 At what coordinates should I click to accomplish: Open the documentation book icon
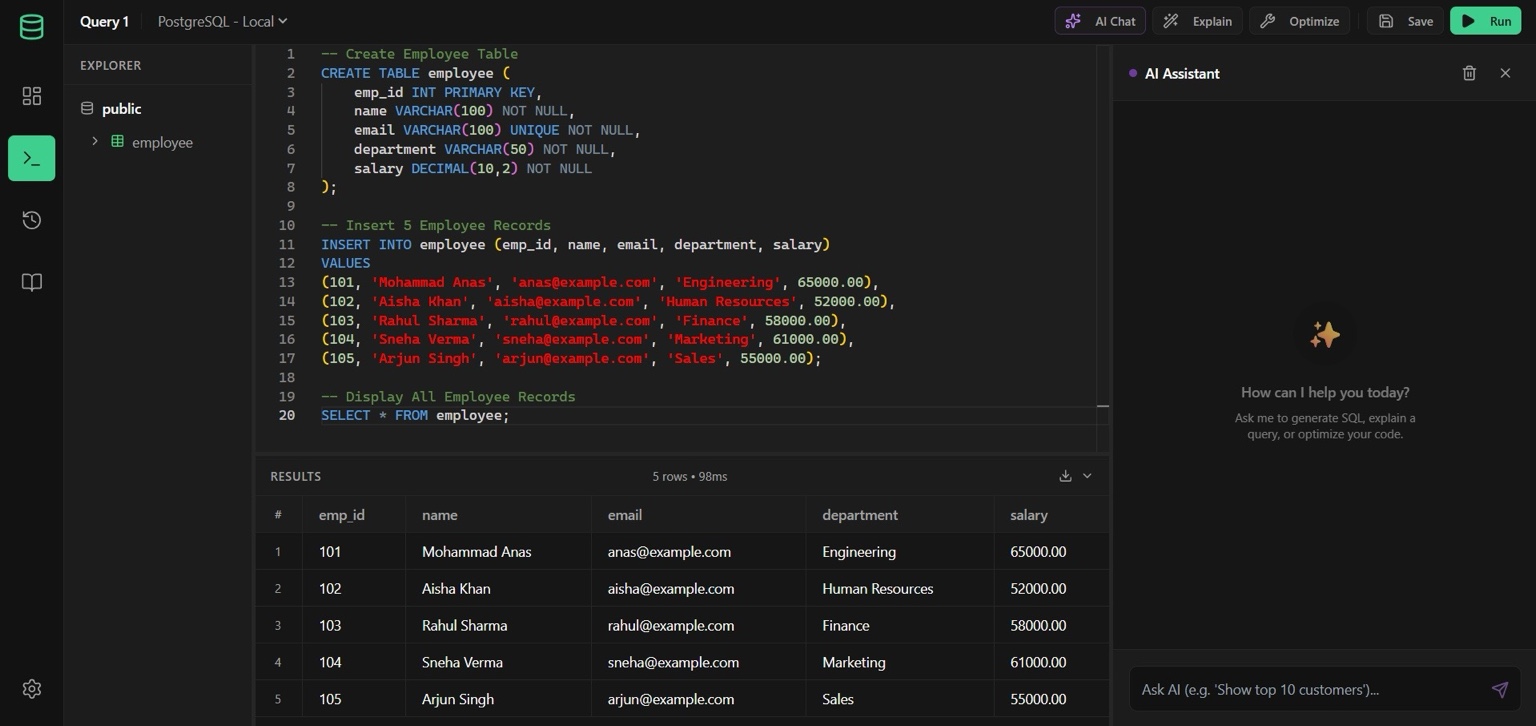[31, 282]
